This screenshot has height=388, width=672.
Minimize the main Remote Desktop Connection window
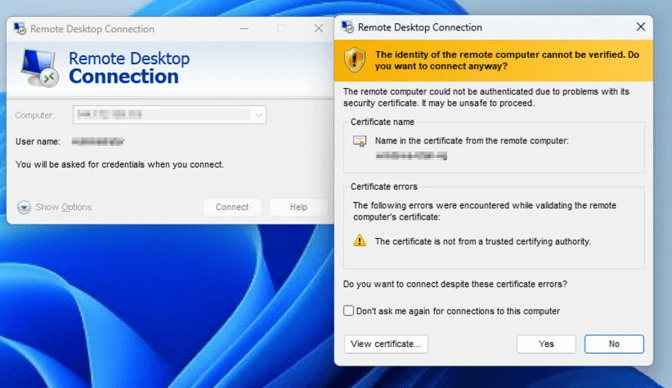coord(244,29)
